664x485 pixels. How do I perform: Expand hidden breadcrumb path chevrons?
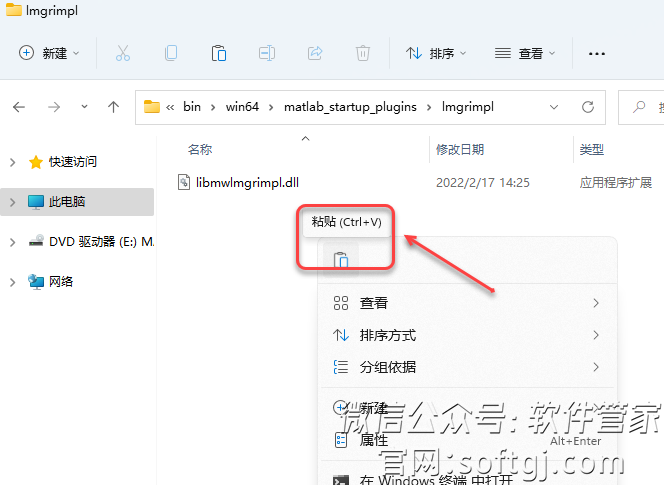[x=170, y=108]
